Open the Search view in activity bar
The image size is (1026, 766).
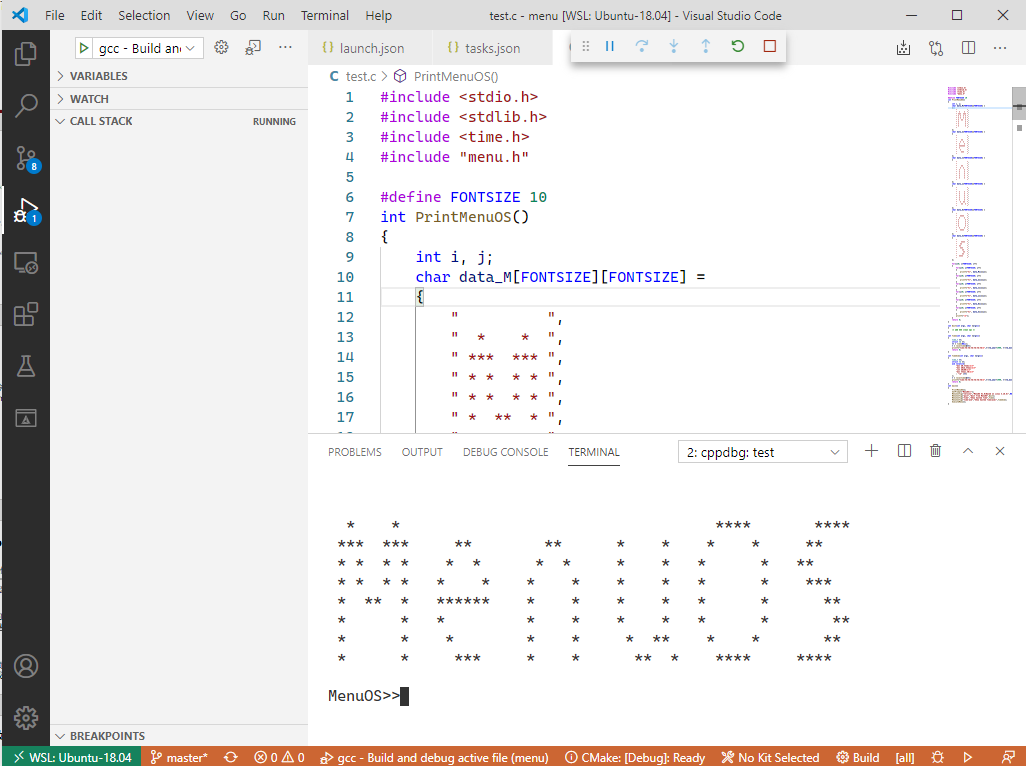(26, 104)
